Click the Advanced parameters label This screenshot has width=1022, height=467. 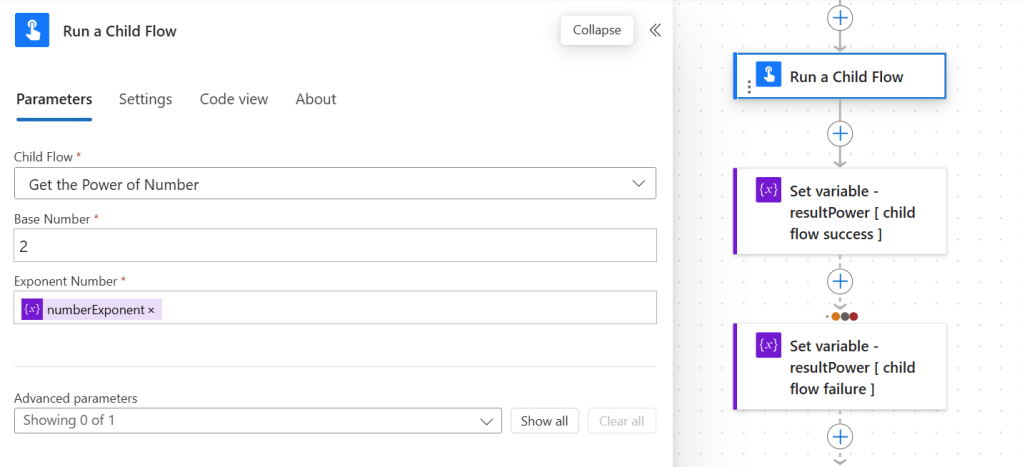(76, 398)
